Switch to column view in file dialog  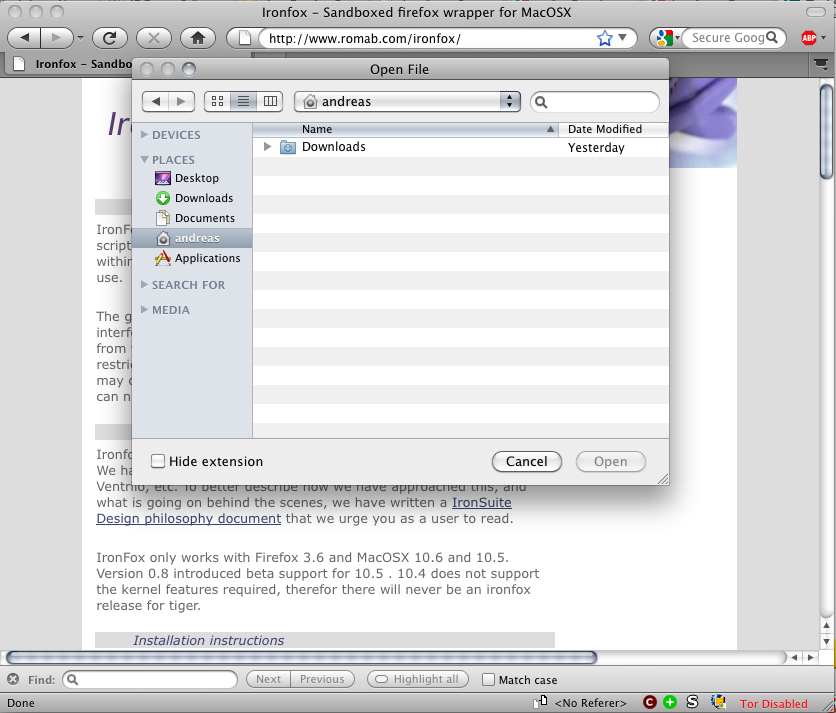[271, 101]
